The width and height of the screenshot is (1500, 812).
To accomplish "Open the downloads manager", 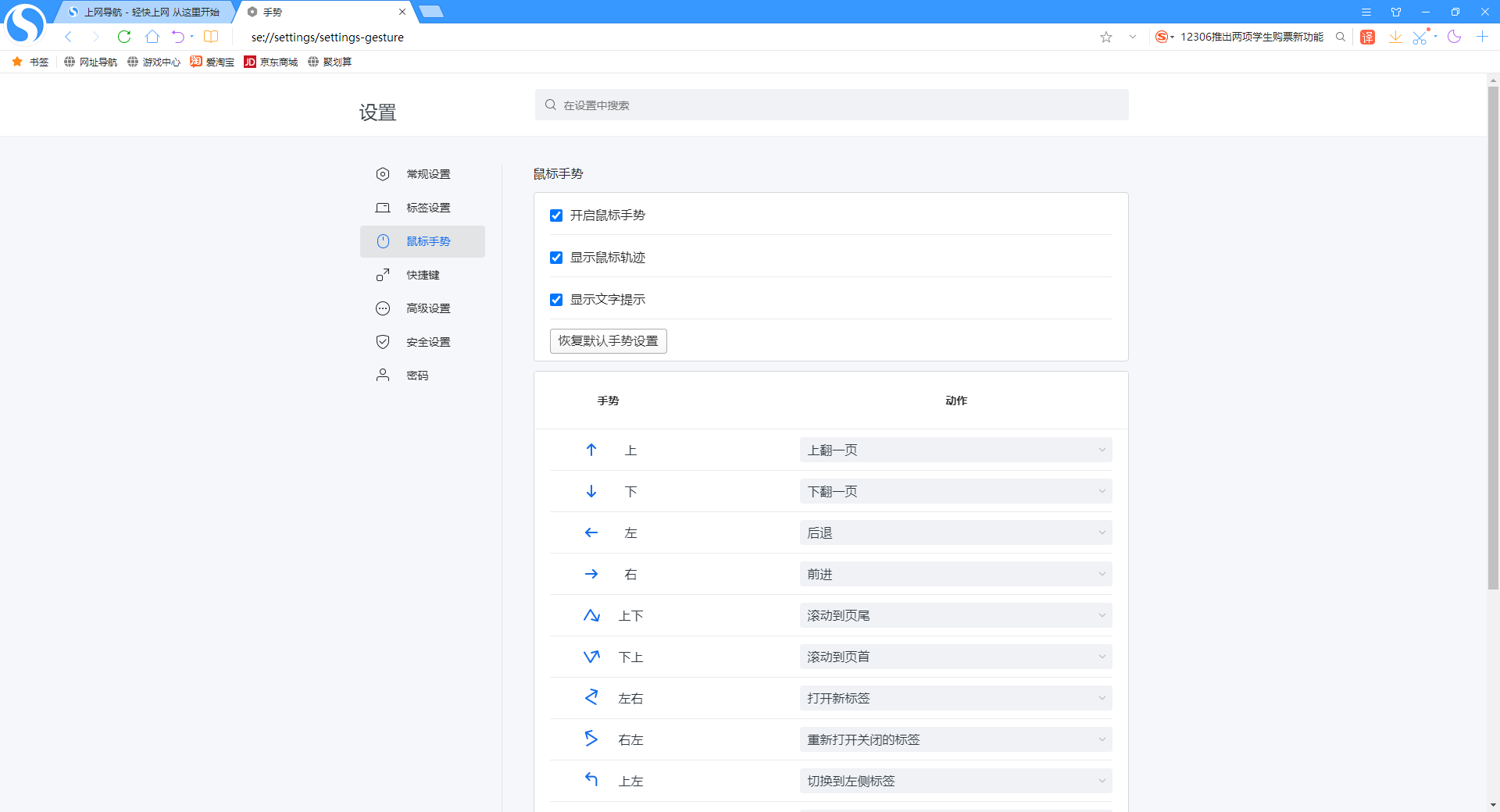I will tap(1396, 37).
